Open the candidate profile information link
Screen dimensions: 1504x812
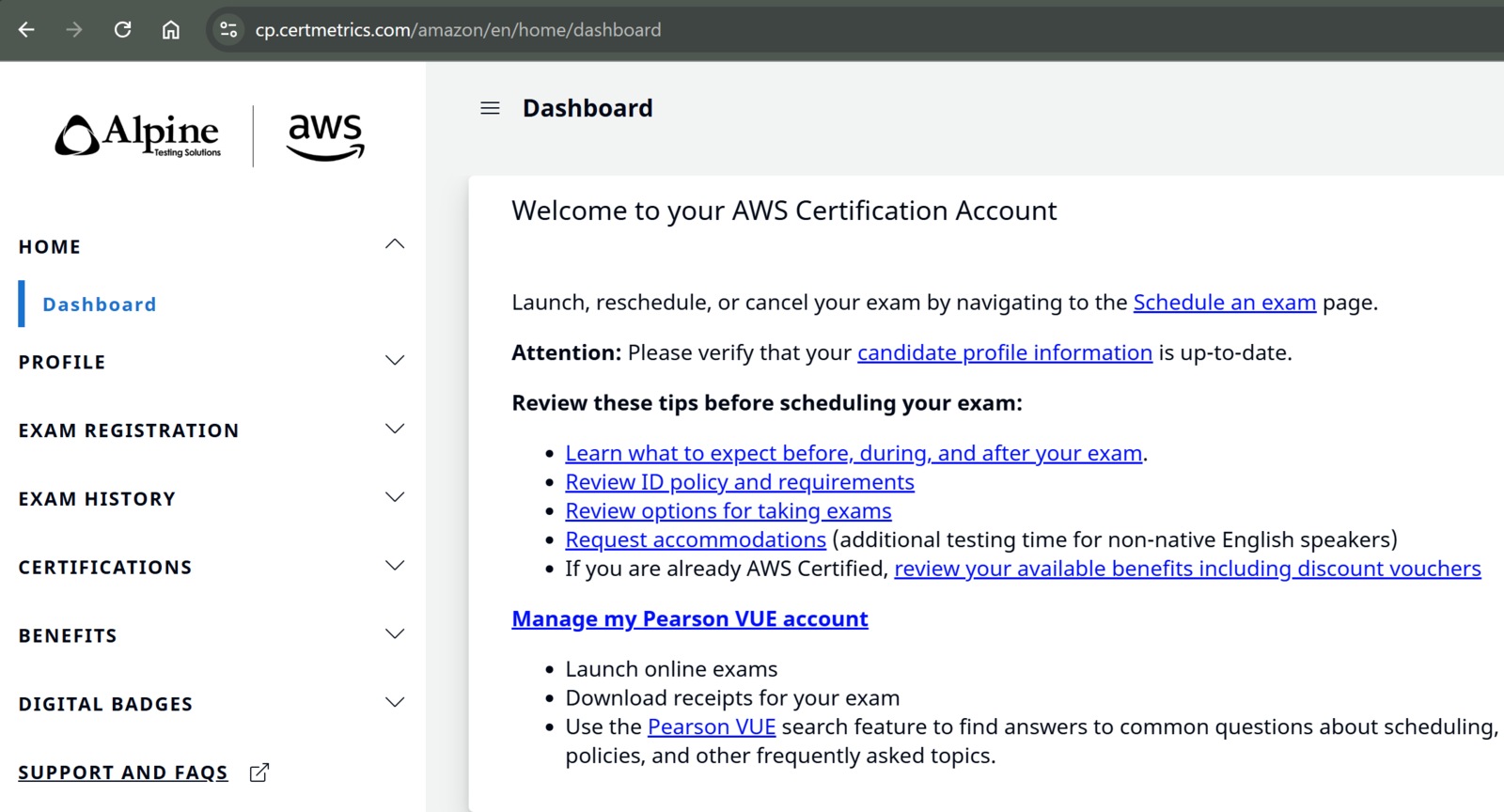[x=1005, y=352]
